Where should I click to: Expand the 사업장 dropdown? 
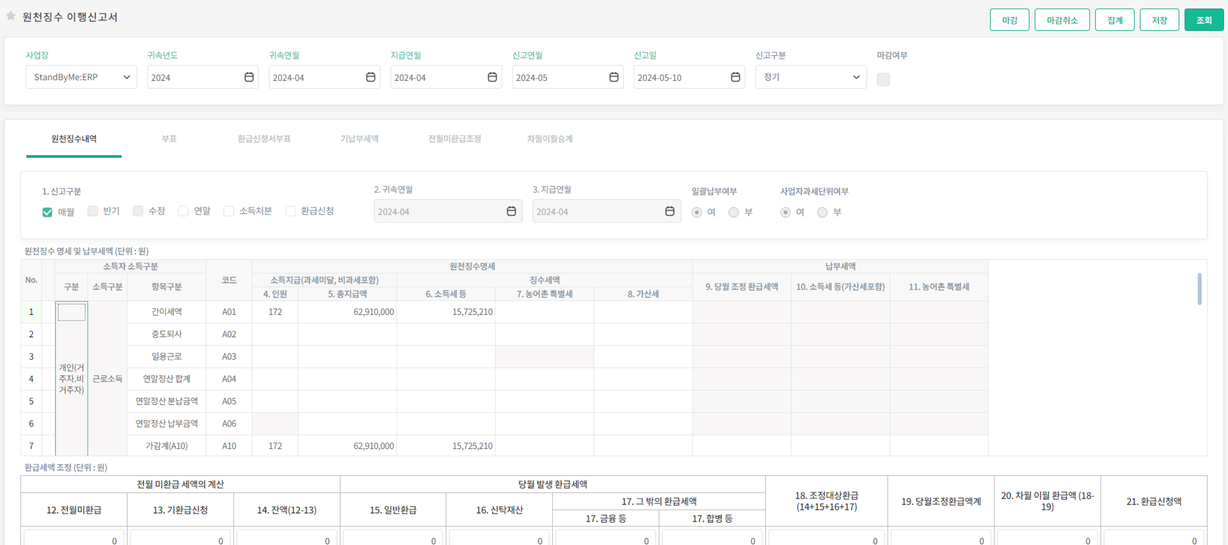tap(81, 77)
